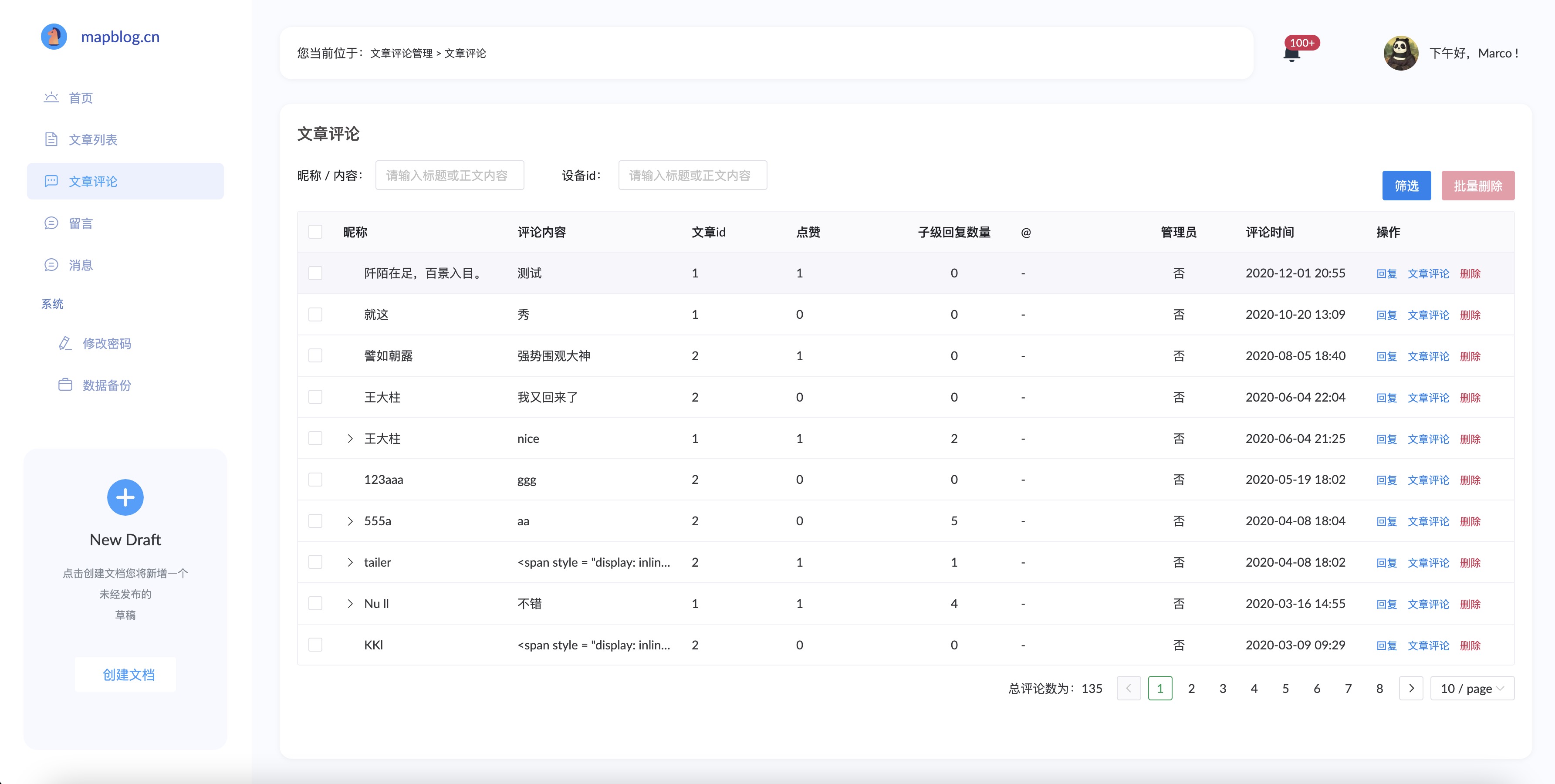
Task: Go to page 2 in pagination
Action: [x=1191, y=688]
